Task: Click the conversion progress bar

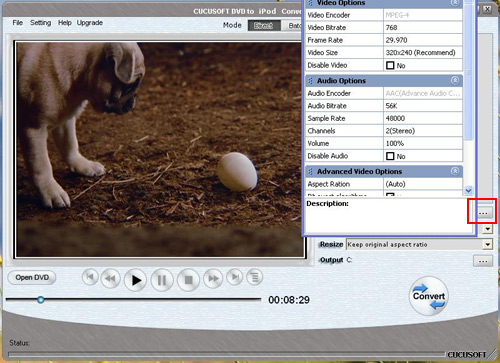Action: coord(227,354)
